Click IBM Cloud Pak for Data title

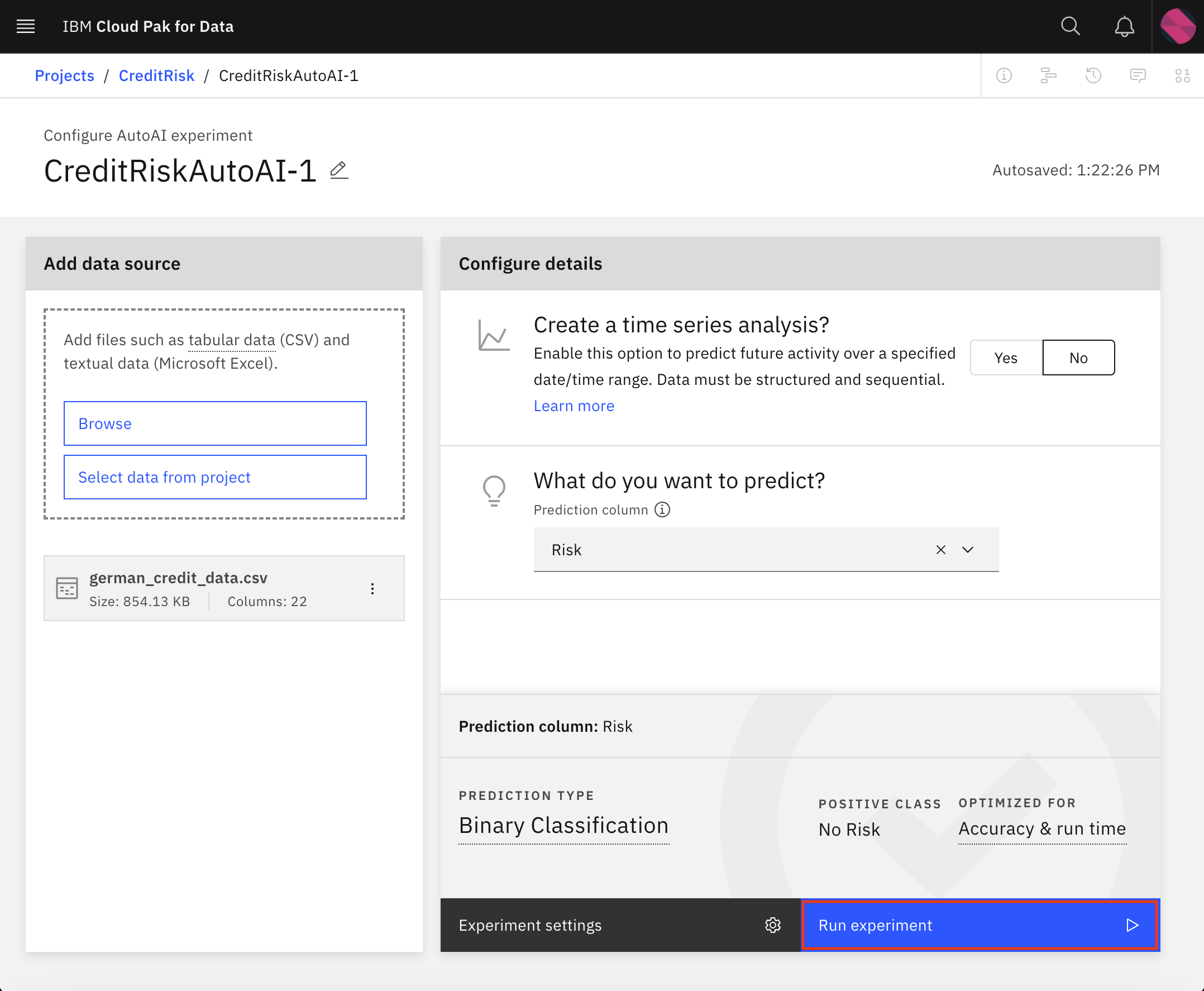click(x=148, y=26)
